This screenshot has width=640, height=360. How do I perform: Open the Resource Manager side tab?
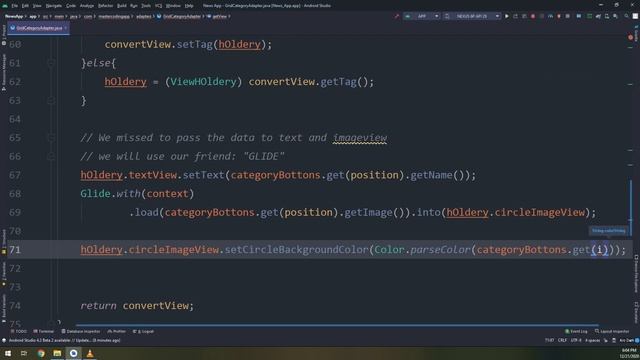tap(4, 72)
